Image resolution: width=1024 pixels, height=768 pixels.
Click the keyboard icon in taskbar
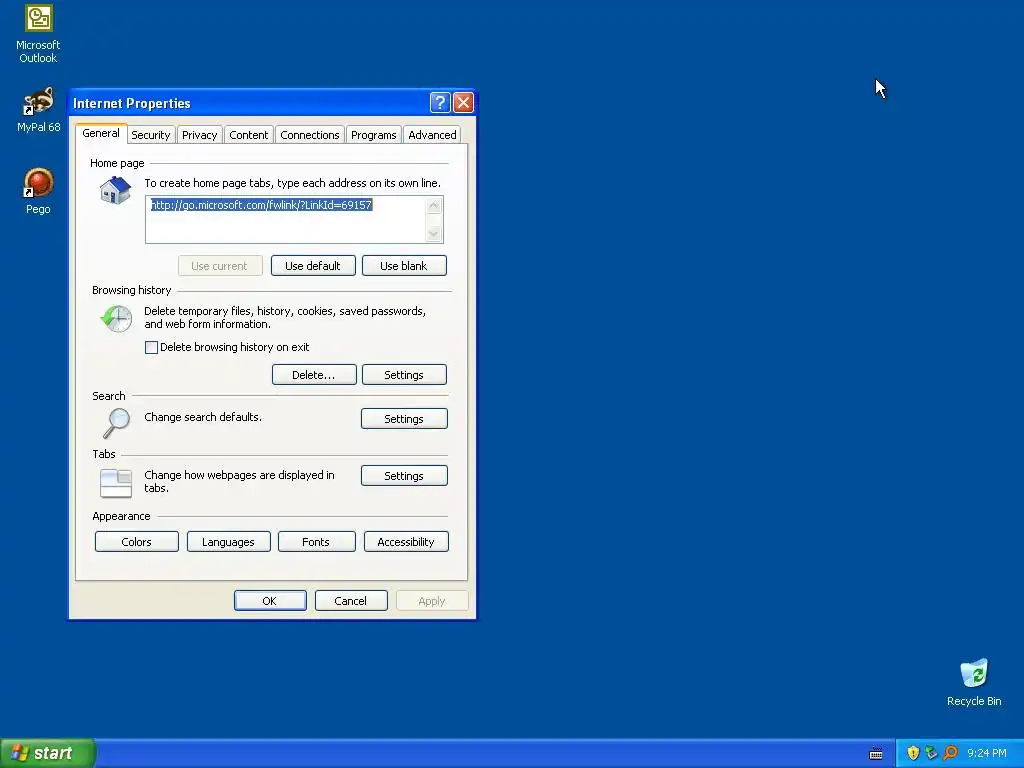coord(876,754)
